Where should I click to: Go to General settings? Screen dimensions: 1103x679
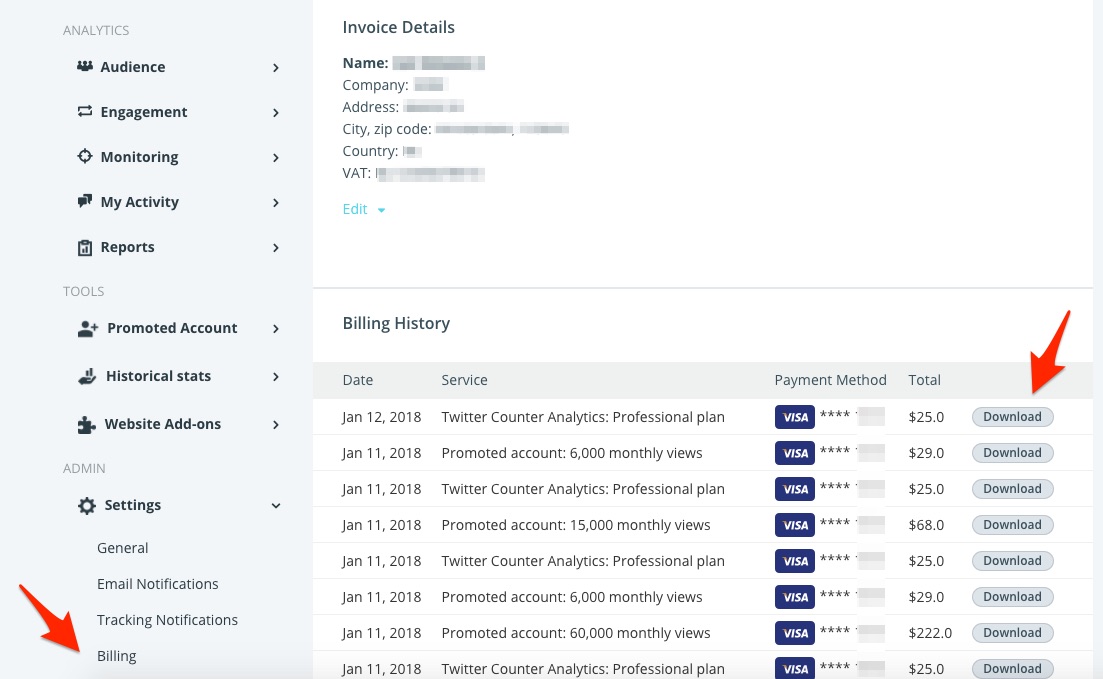122,548
